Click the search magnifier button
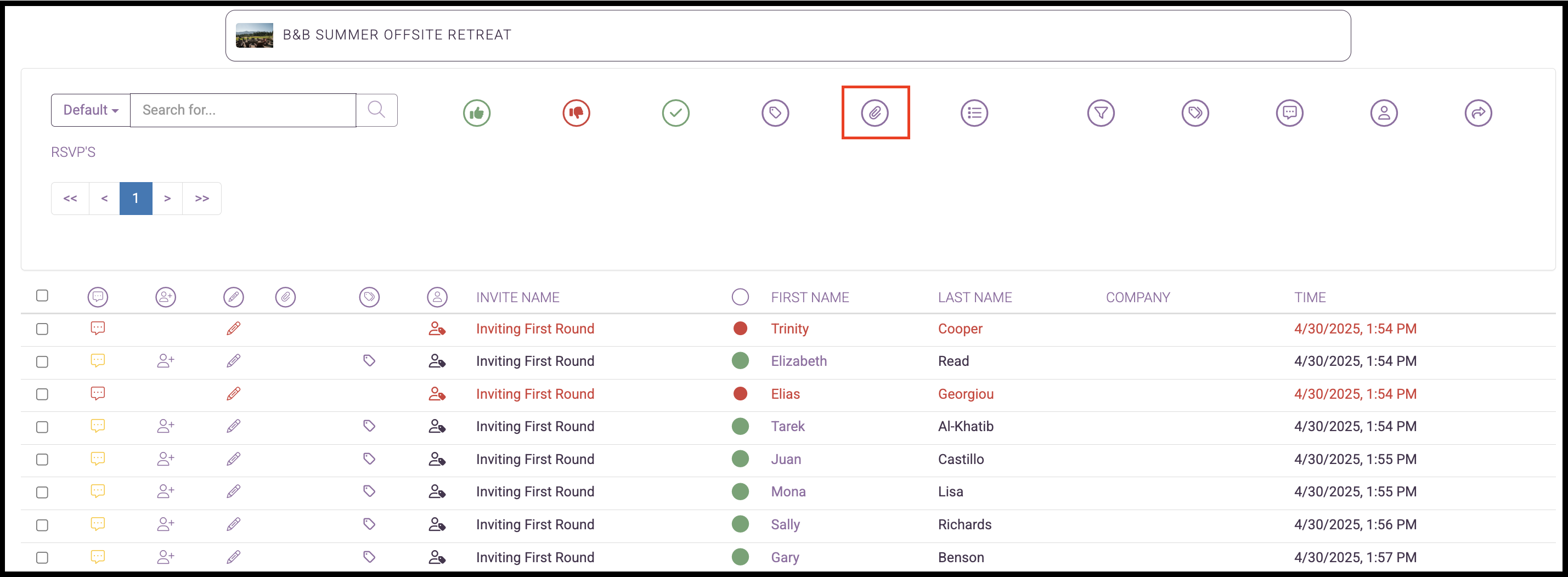This screenshot has height=577, width=1568. [x=377, y=110]
